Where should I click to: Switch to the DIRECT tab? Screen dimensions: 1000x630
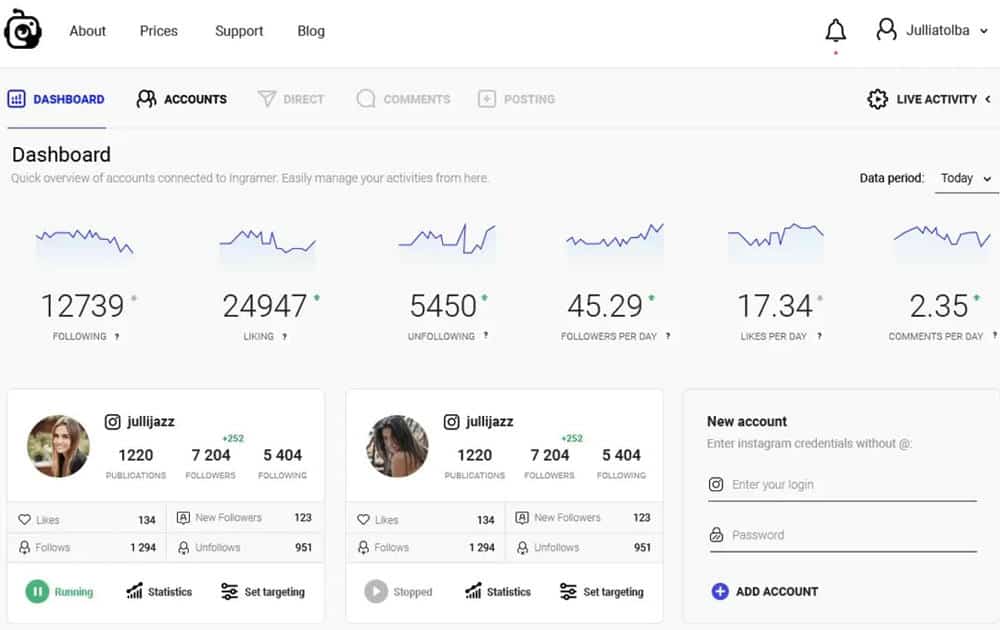291,99
